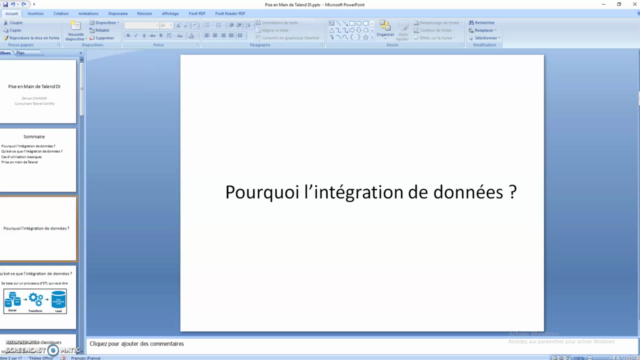640x360 pixels.
Task: Select the Prise en Main title slide thumbnail
Action: tap(38, 91)
